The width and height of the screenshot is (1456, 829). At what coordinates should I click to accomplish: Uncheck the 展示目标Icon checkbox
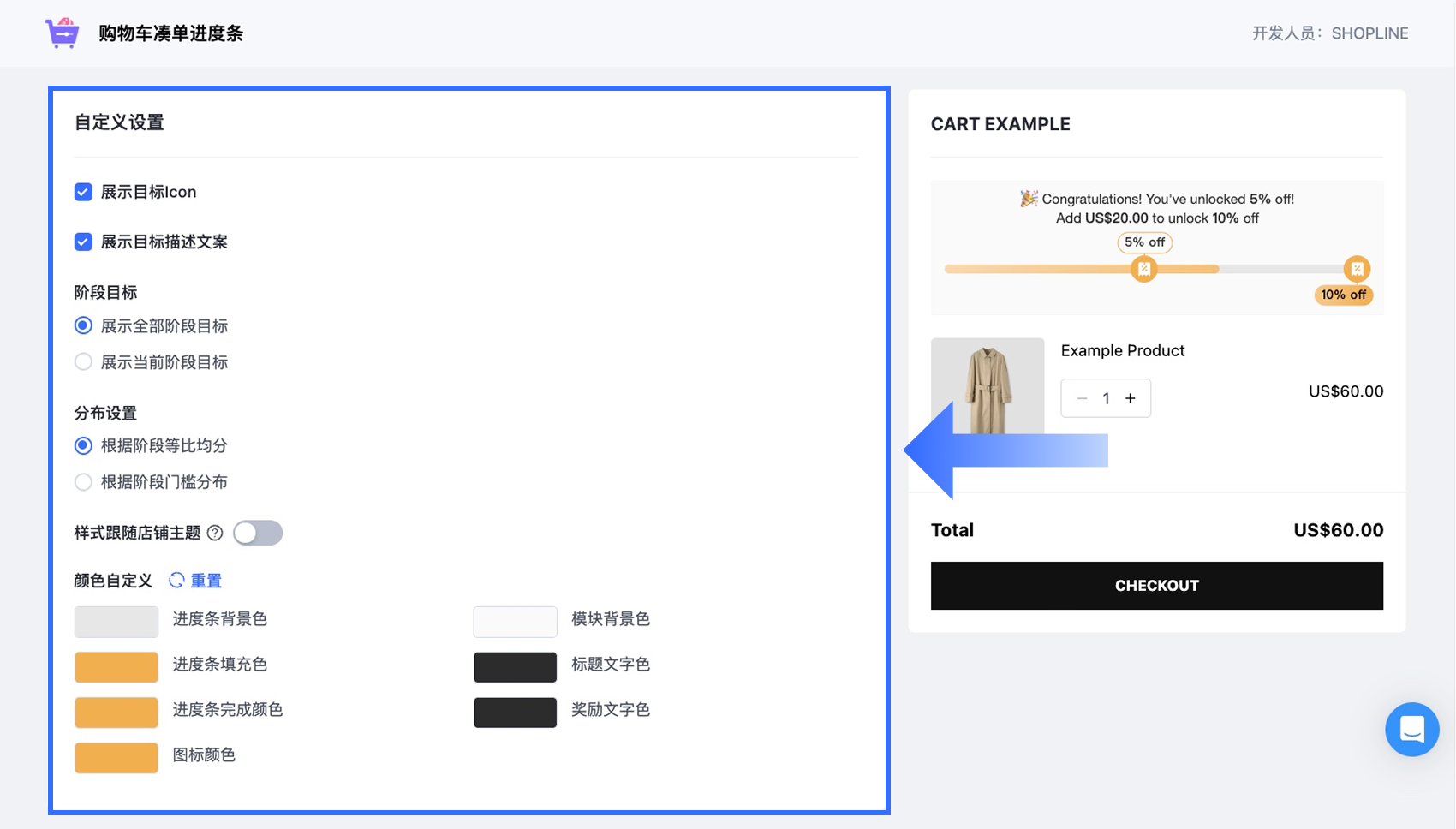point(83,192)
